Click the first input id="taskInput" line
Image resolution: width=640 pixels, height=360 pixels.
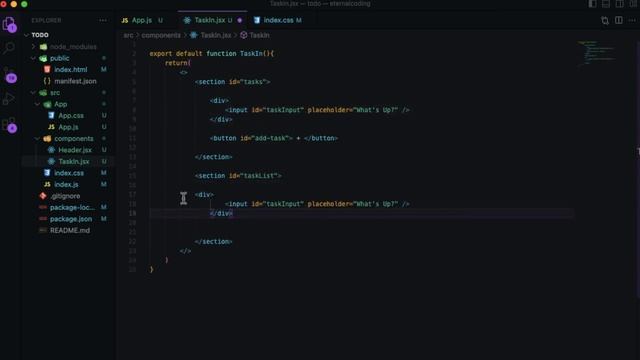pyautogui.click(x=317, y=110)
